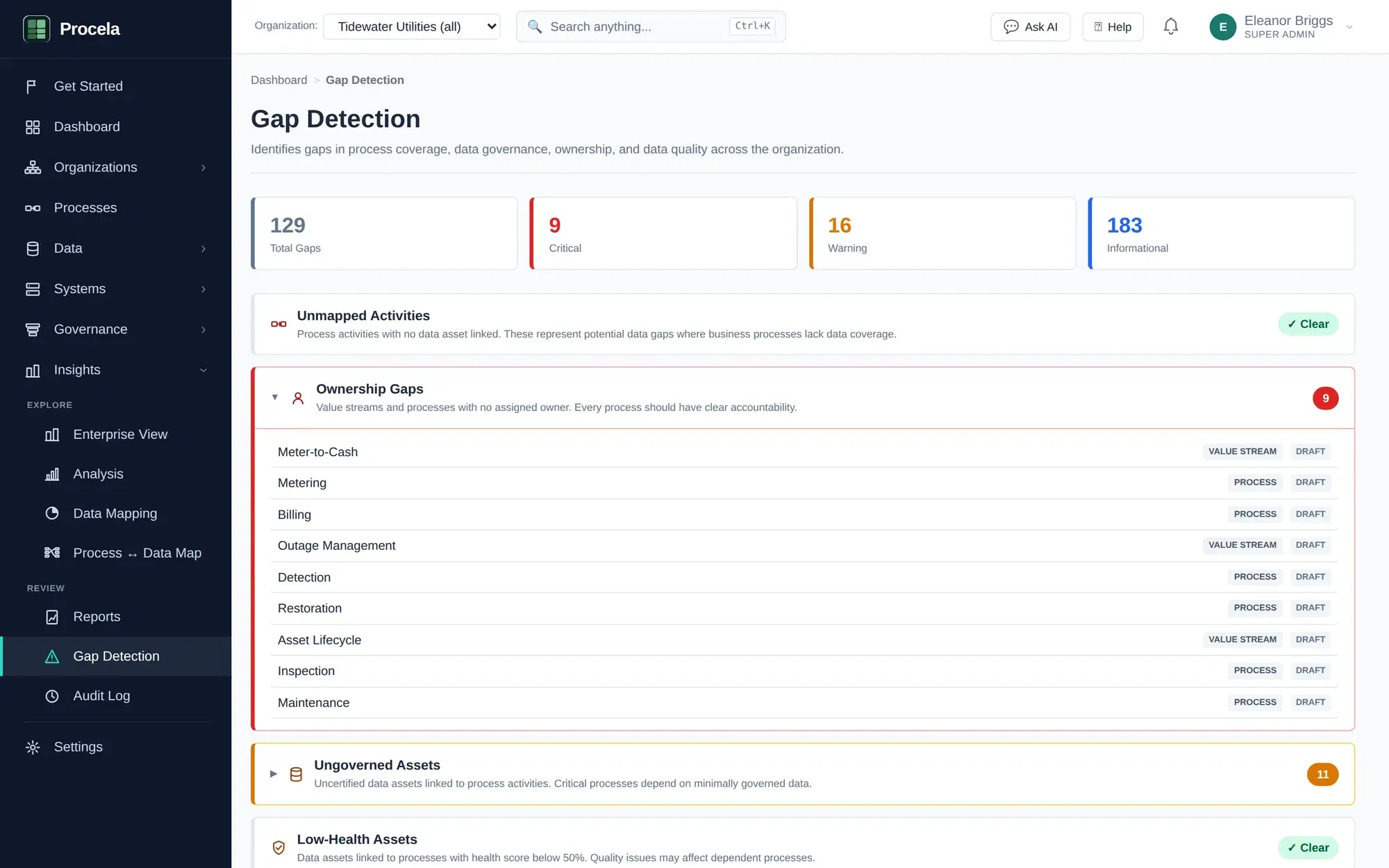
Task: Expand the Organizations submenu chevron
Action: pos(203,167)
